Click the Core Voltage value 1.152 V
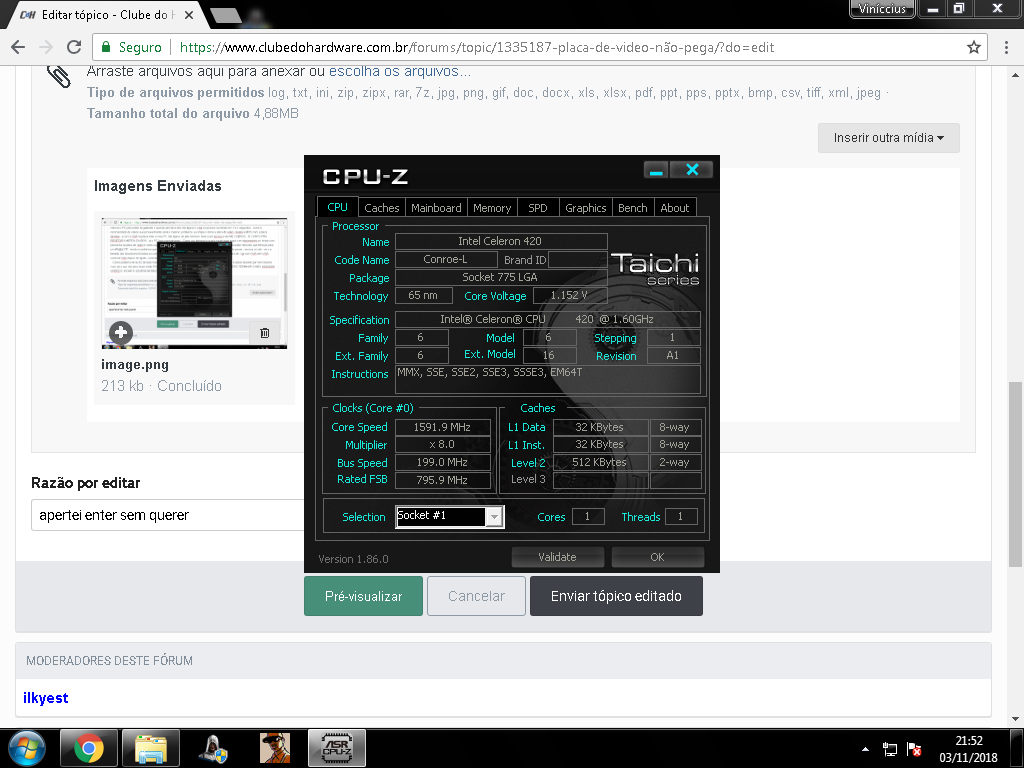The image size is (1024, 768). [x=570, y=295]
